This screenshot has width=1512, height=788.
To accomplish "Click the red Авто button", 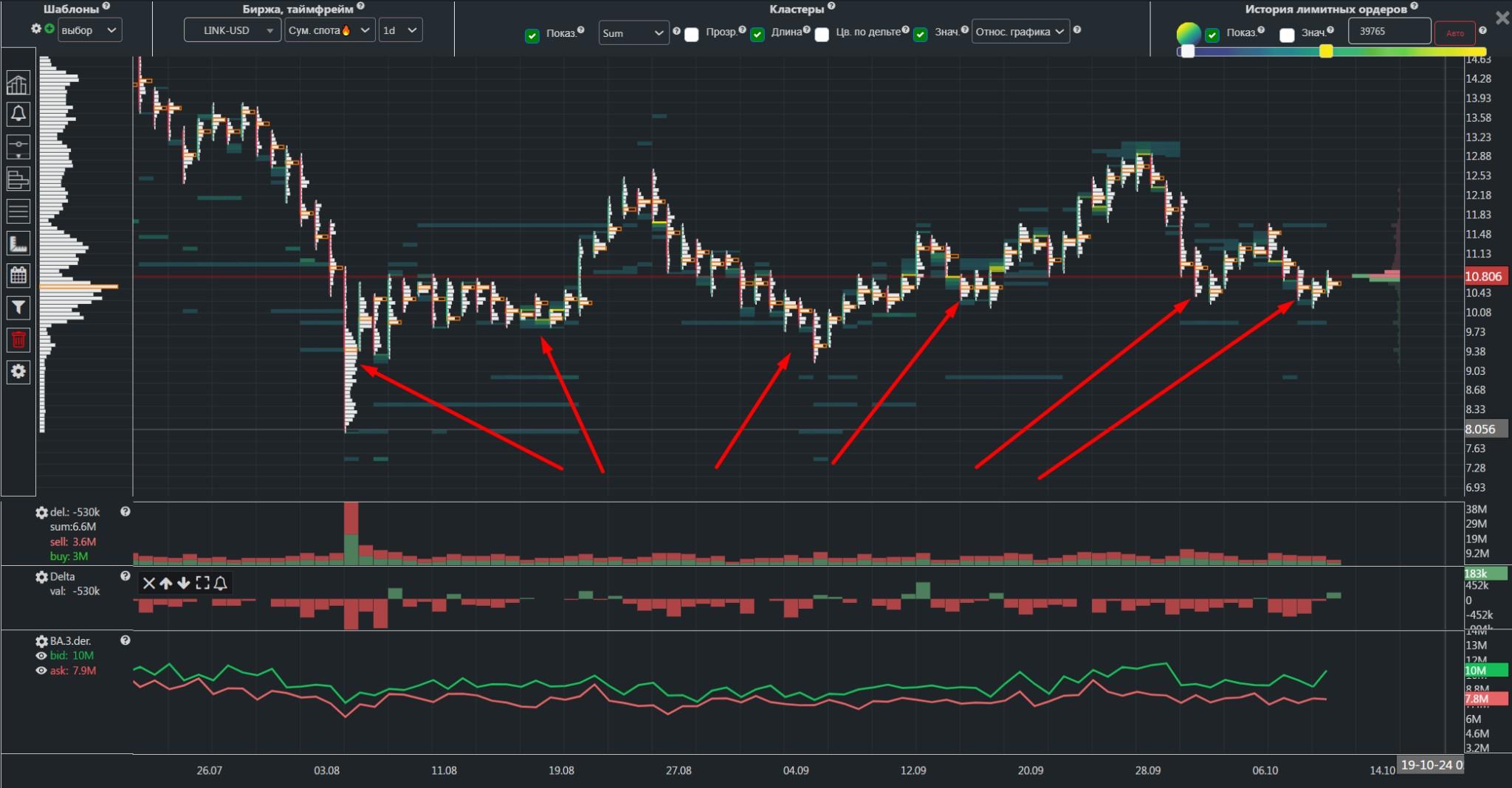I will pyautogui.click(x=1454, y=33).
